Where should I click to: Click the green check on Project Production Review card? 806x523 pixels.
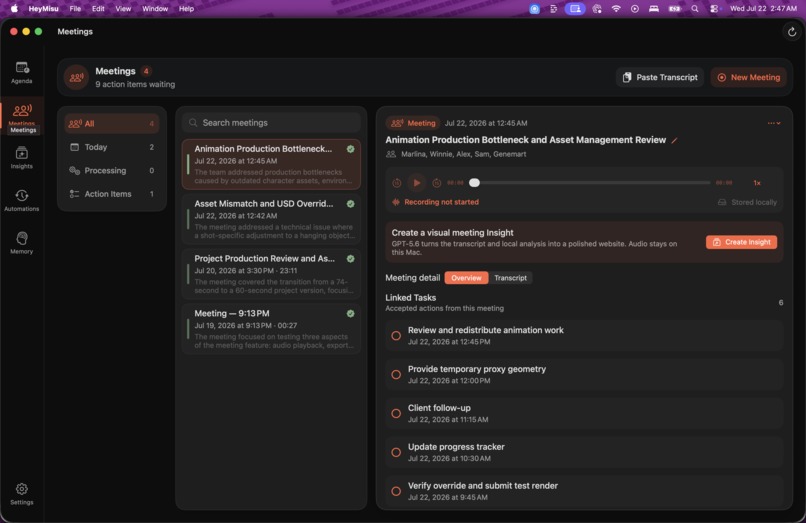tap(351, 259)
